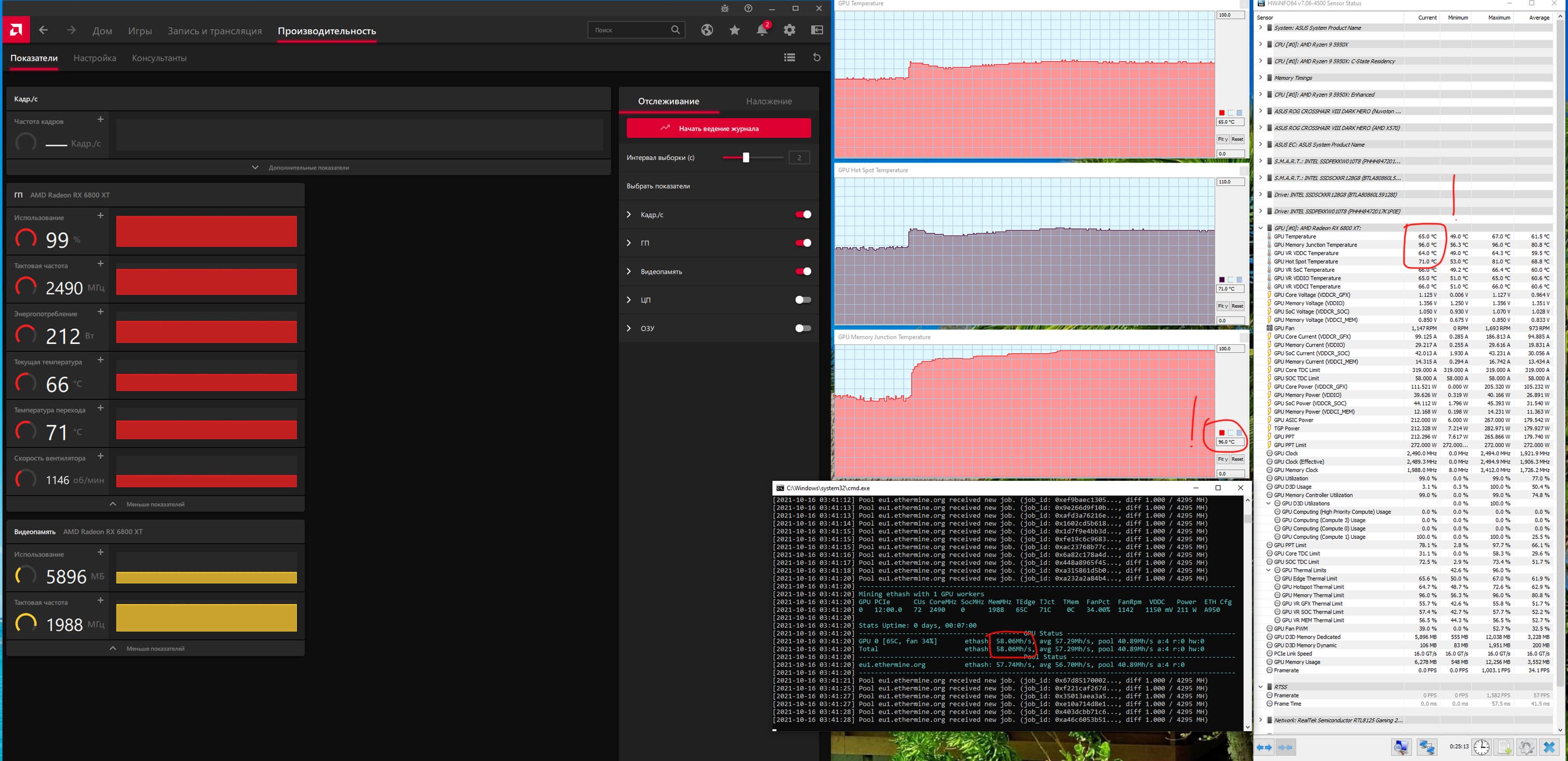1568x761 pixels.
Task: Click the favorites star icon
Action: click(735, 30)
